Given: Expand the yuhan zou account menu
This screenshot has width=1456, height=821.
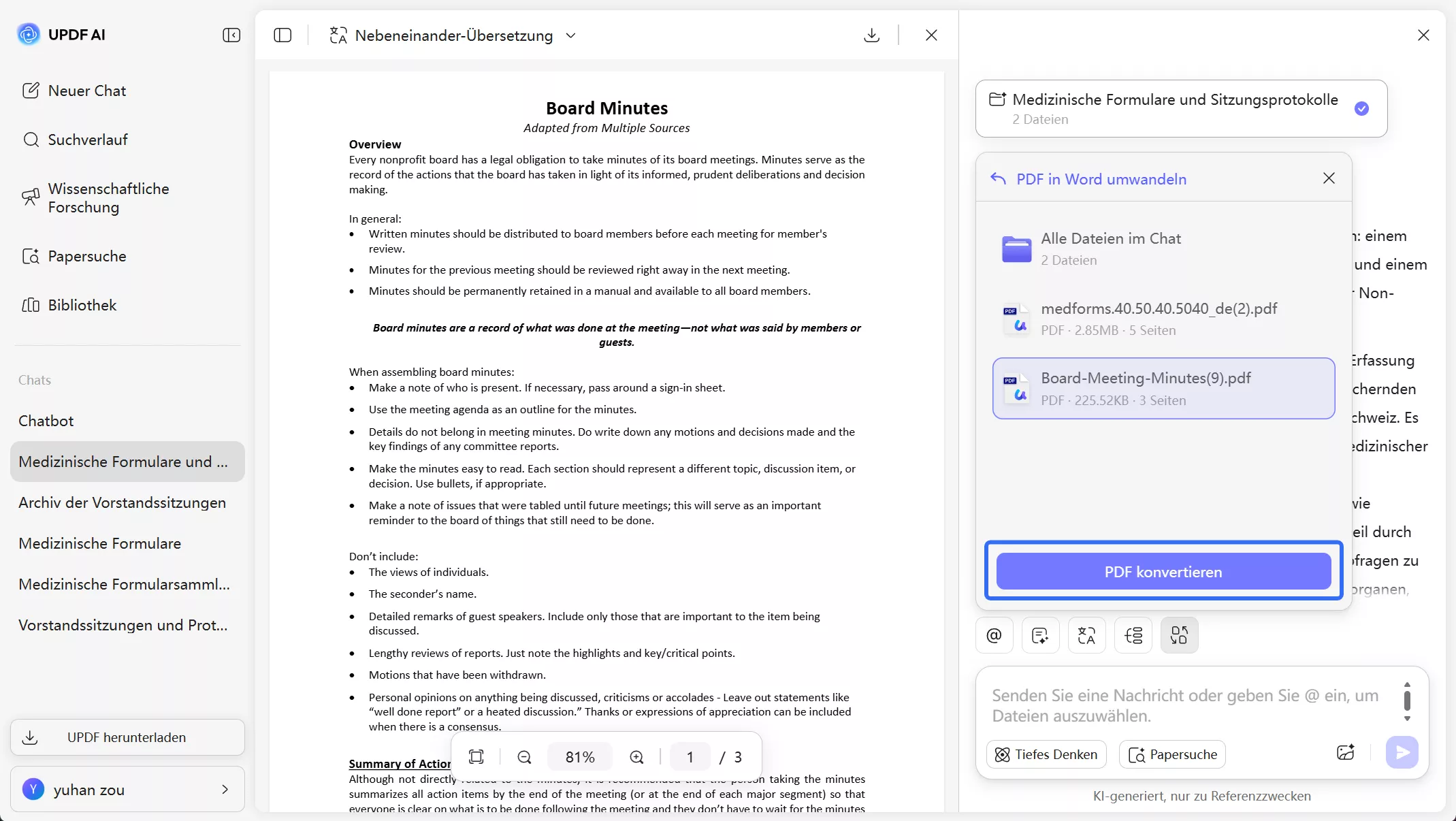Looking at the screenshot, I should (x=127, y=790).
